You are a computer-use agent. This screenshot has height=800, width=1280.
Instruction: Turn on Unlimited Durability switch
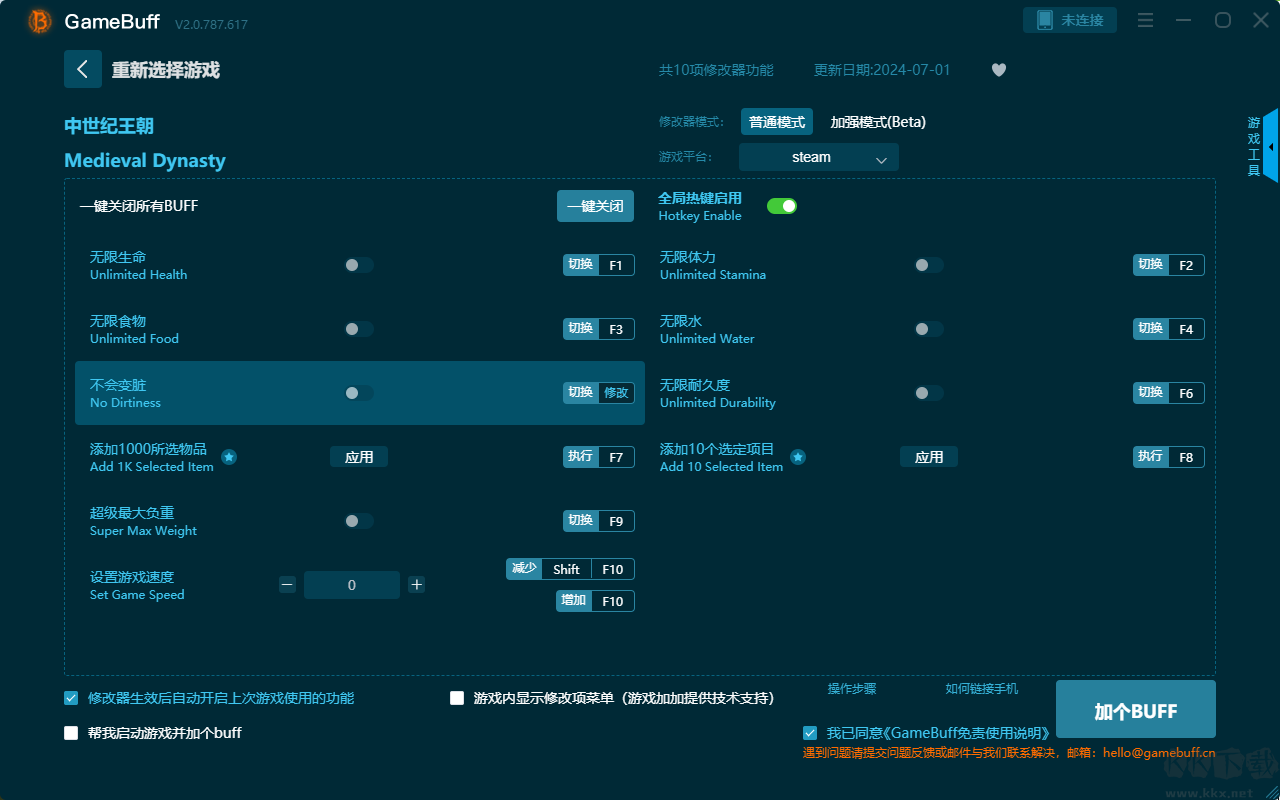point(929,393)
